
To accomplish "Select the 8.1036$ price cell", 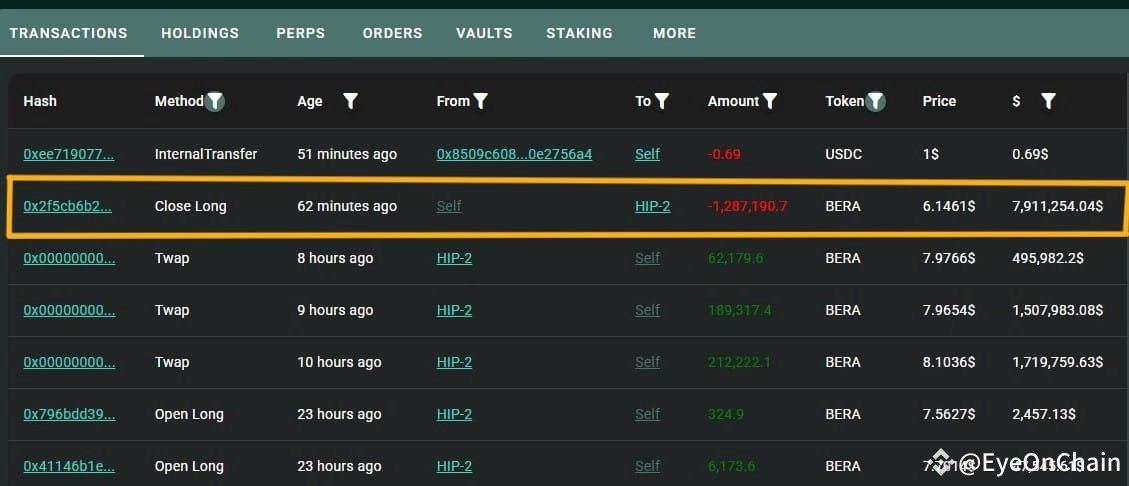I will point(949,362).
